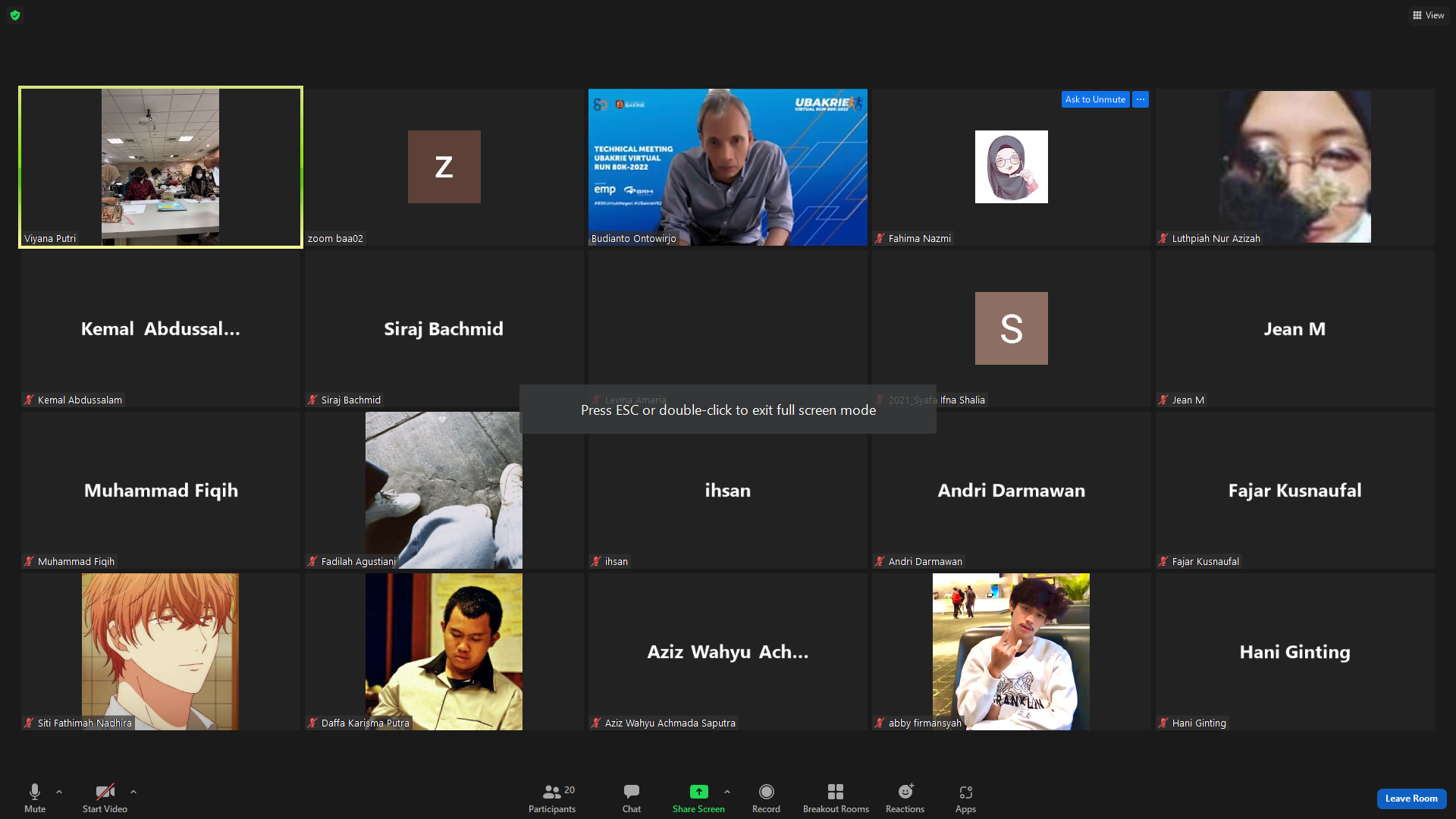Click muted mic icon beside Fadilah Agustiani label
The image size is (1456, 819).
[312, 561]
